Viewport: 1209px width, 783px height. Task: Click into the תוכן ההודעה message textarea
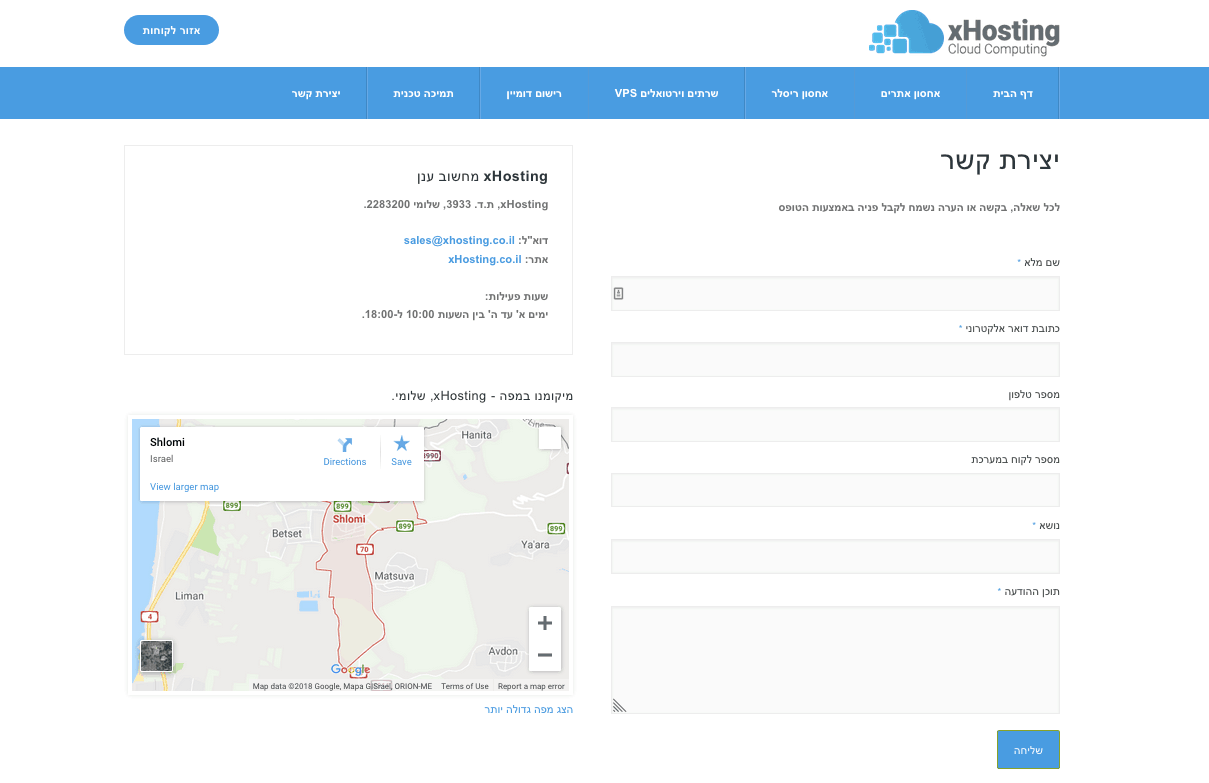[x=835, y=660]
